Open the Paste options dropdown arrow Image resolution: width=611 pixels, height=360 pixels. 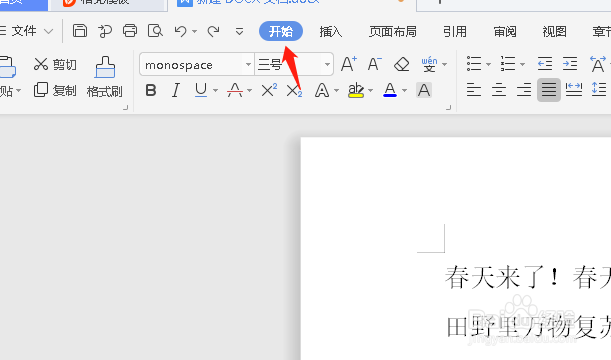[18, 91]
